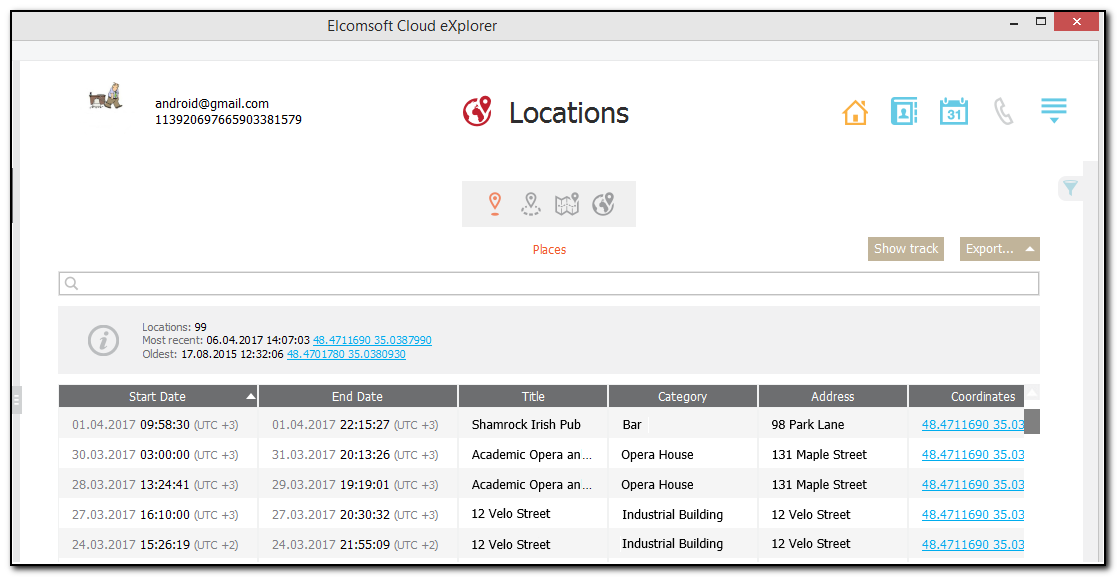Open the Calls phone icon
1117x577 pixels.
[1003, 111]
